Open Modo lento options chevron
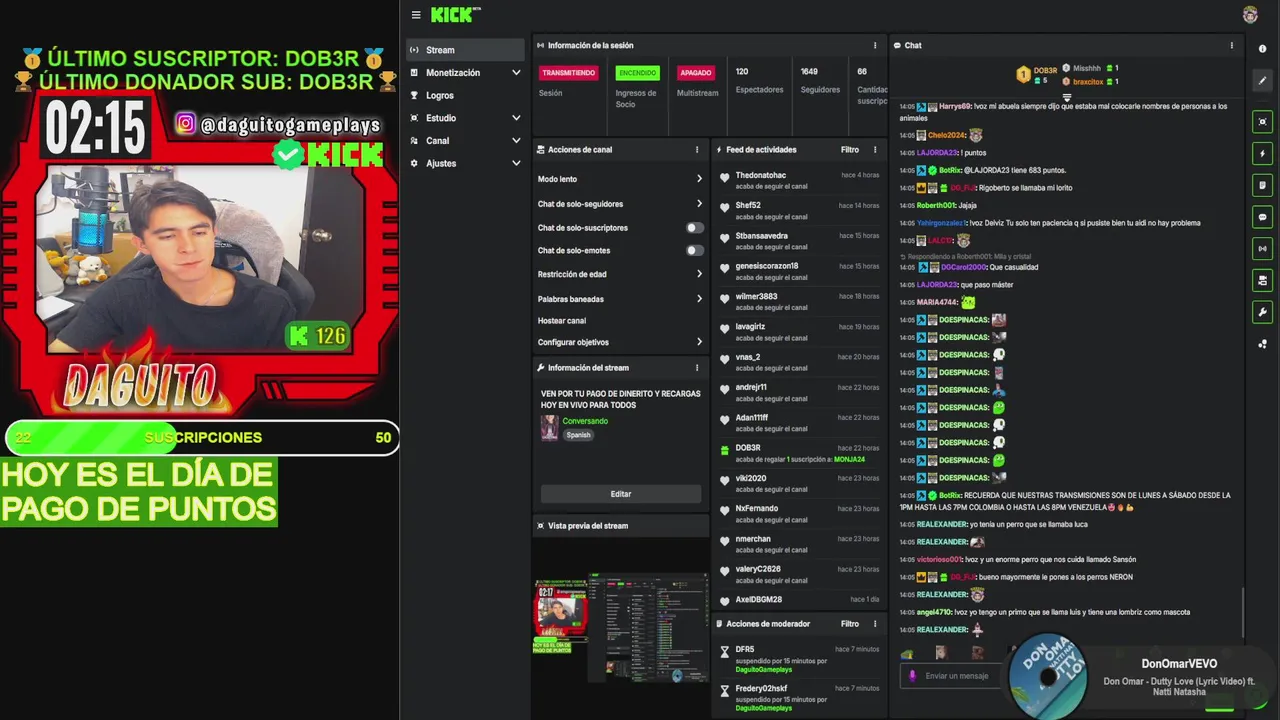1280x720 pixels. [699, 179]
